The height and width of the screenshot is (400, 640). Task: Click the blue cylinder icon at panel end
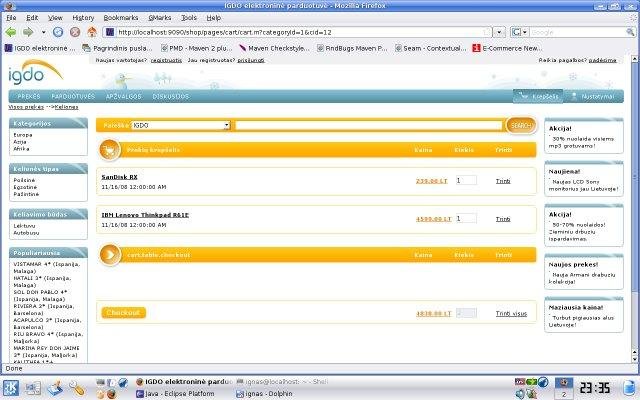(631, 388)
